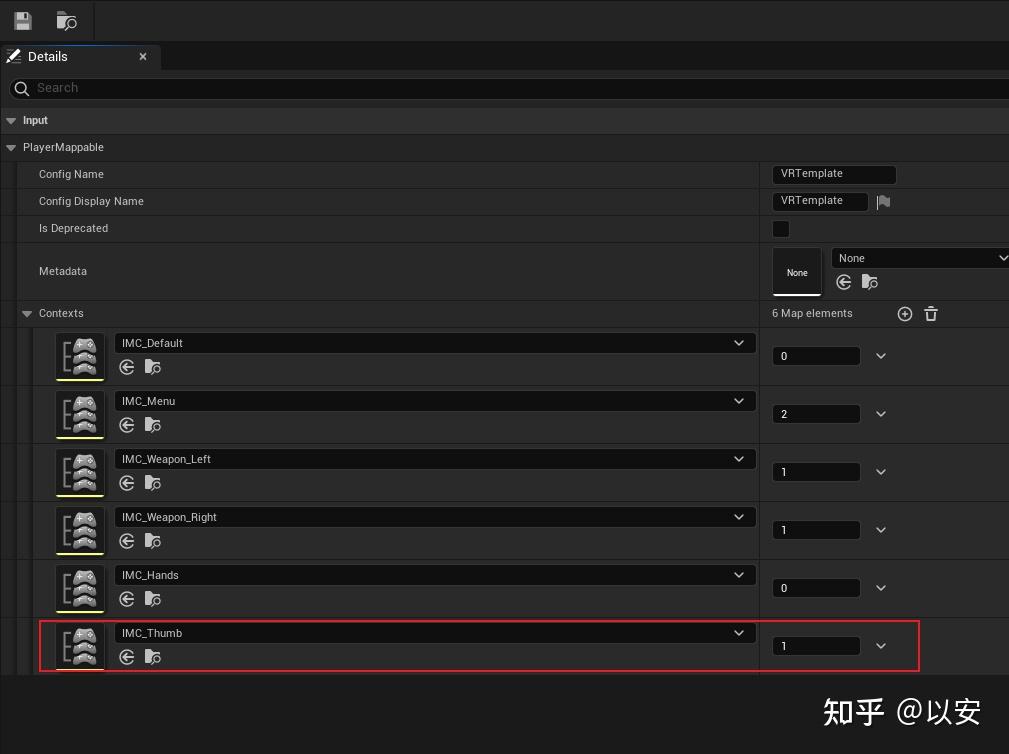The width and height of the screenshot is (1009, 754).
Task: Add a new Contexts map element
Action: (x=904, y=313)
